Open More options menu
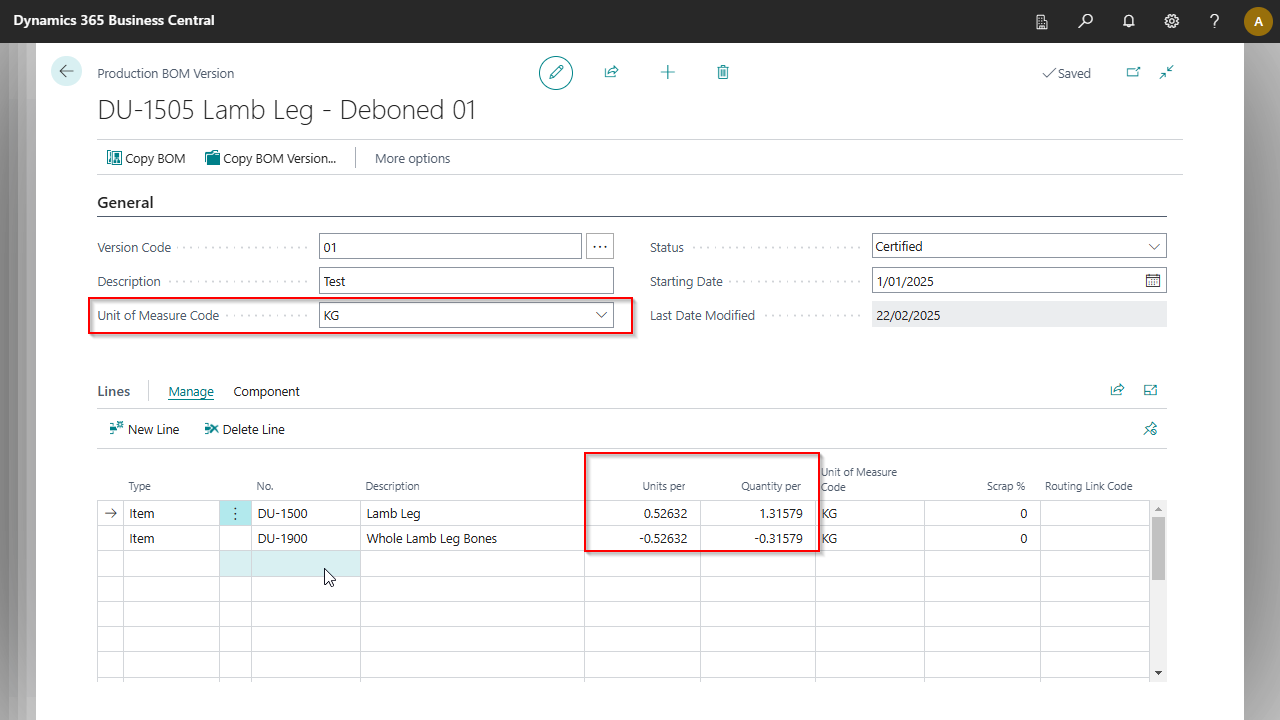The width and height of the screenshot is (1280, 720). click(412, 158)
